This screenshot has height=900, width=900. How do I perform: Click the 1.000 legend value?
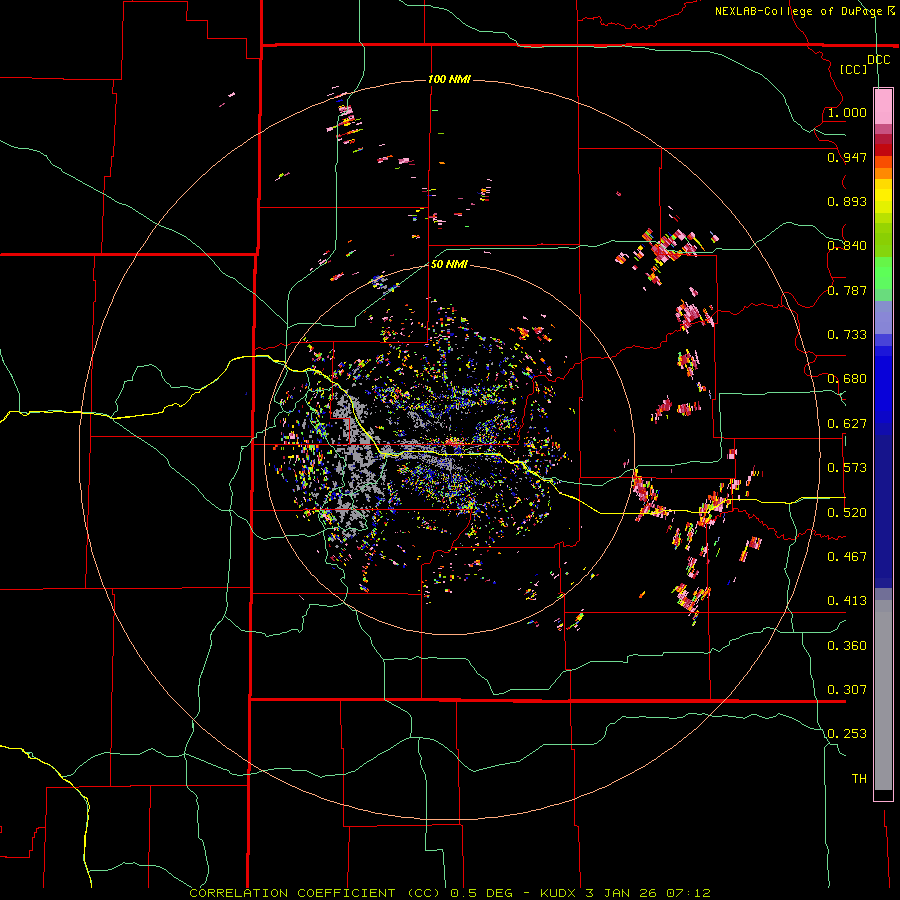(847, 112)
